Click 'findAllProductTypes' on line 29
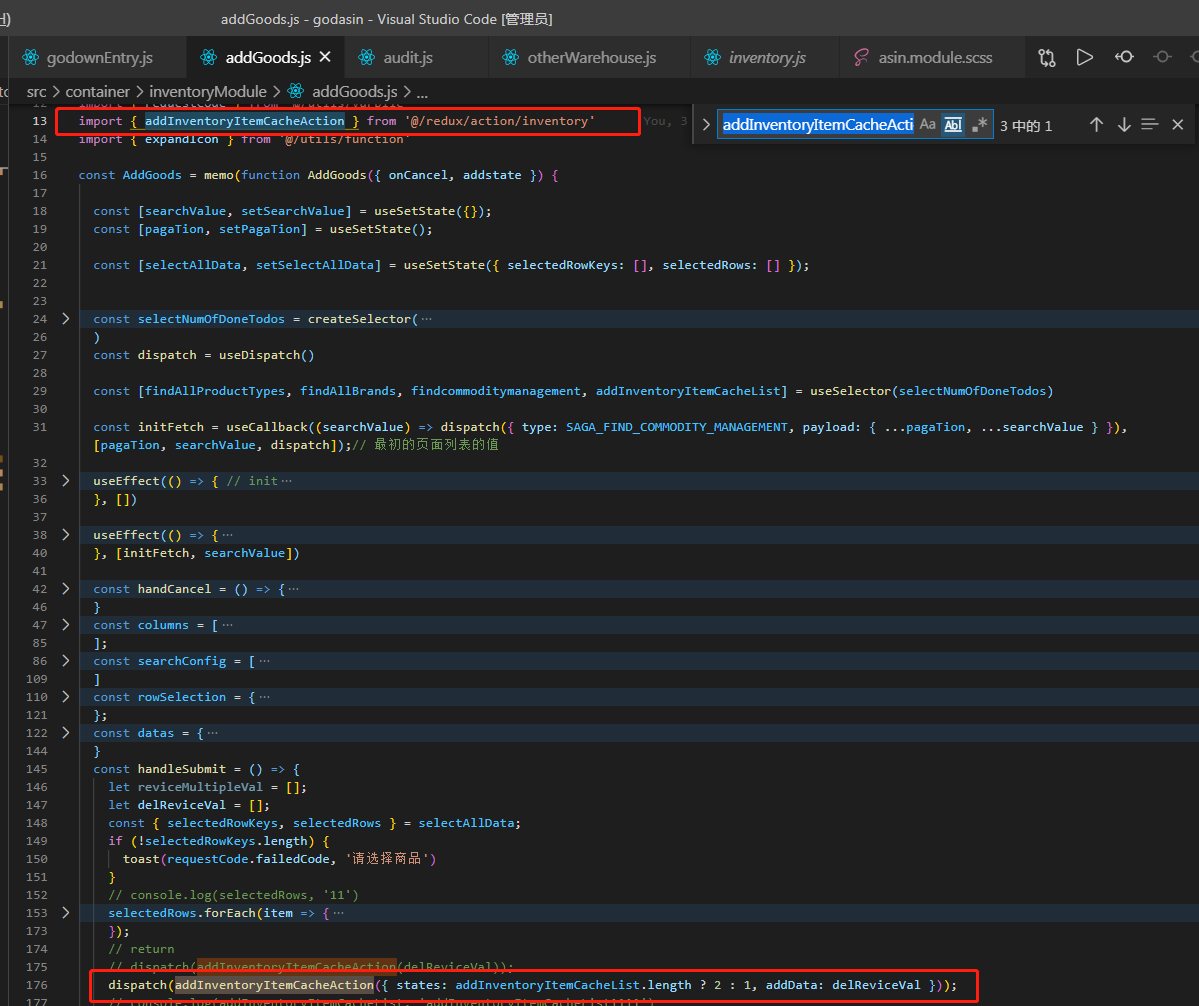The image size is (1199, 1006). click(x=215, y=391)
